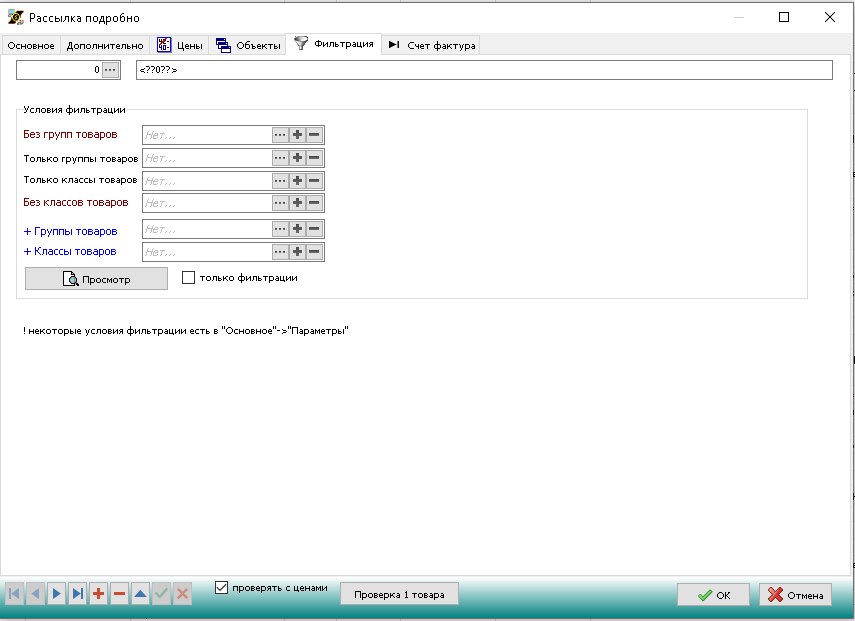This screenshot has width=855, height=621.
Task: Go to last record in navigator
Action: pyautogui.click(x=77, y=594)
